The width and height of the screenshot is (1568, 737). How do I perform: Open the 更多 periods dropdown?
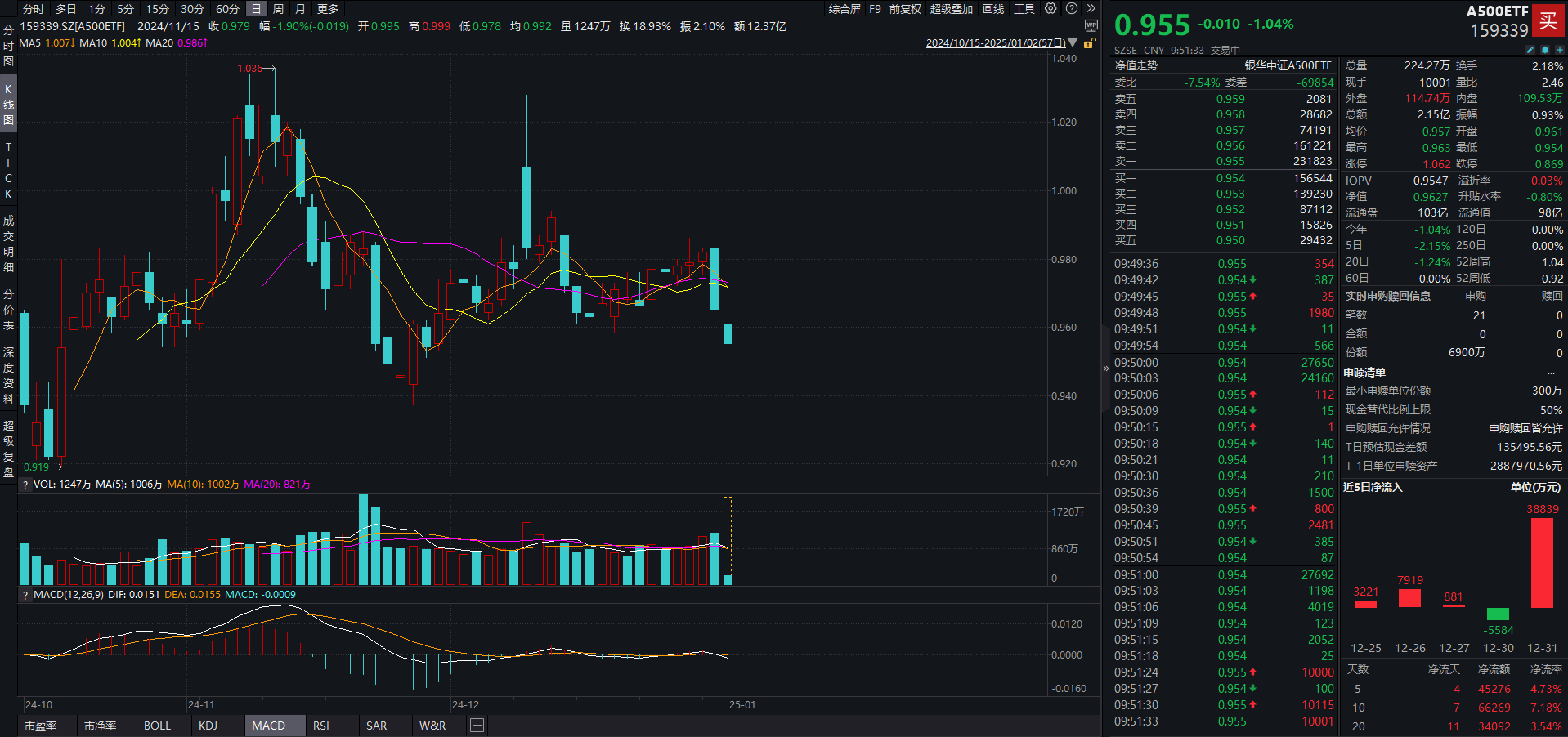[328, 9]
